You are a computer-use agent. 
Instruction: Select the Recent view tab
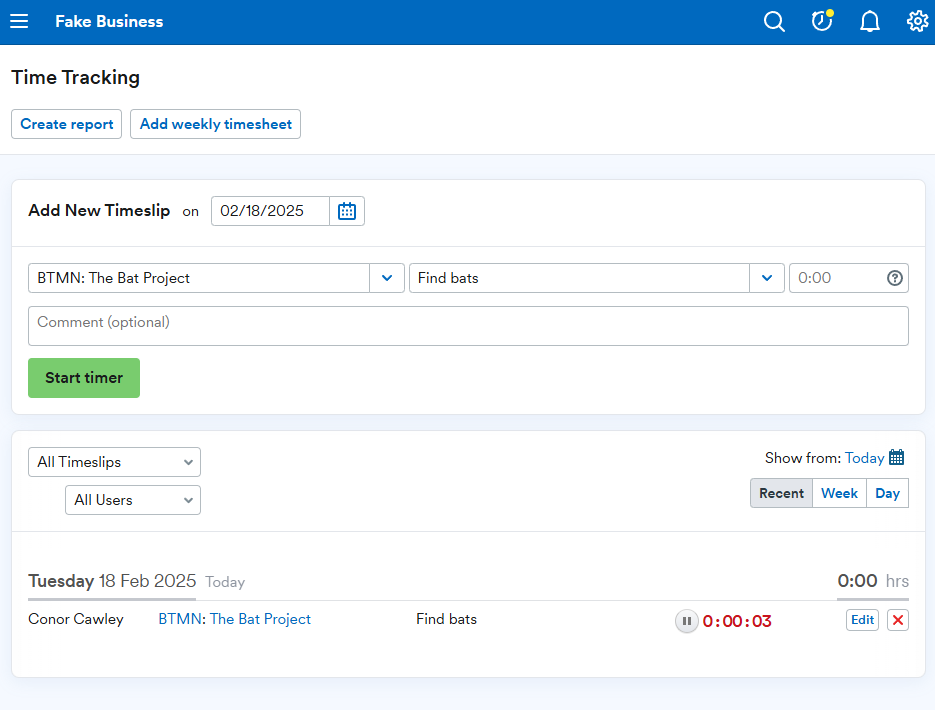pyautogui.click(x=781, y=494)
